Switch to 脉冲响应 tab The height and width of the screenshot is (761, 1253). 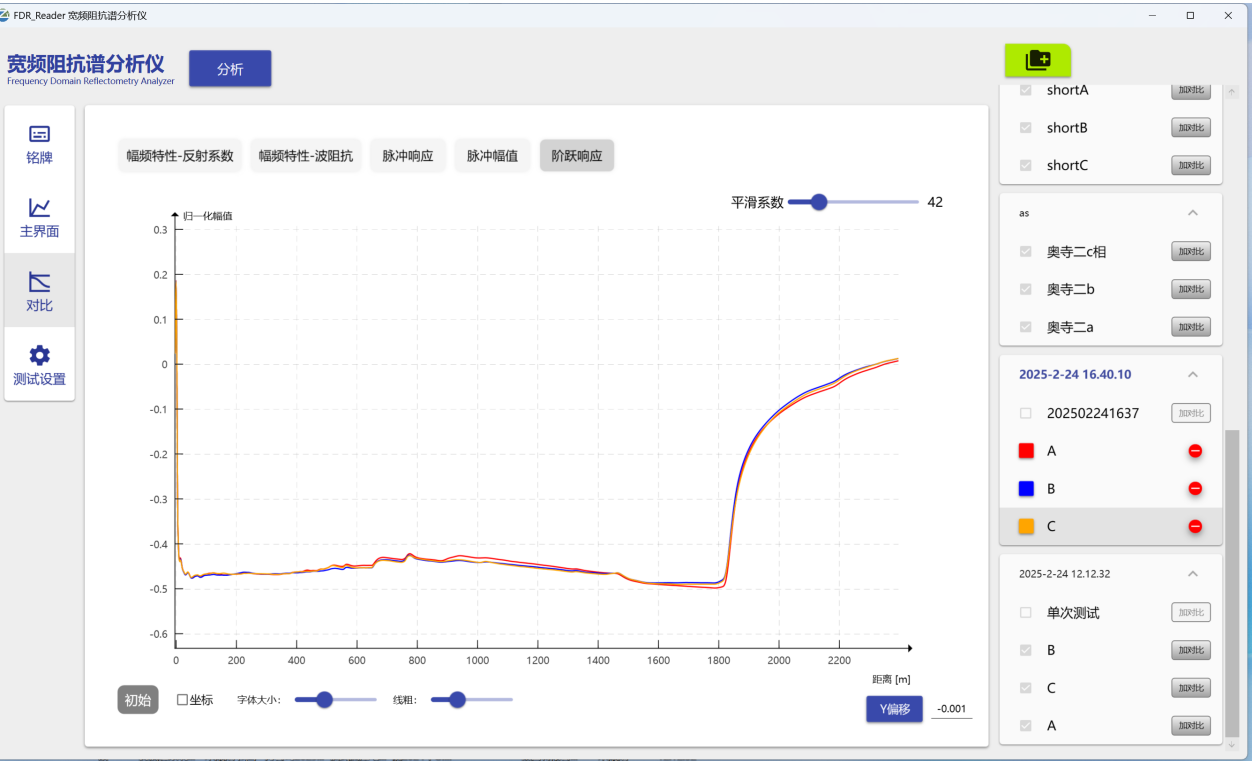pyautogui.click(x=408, y=156)
